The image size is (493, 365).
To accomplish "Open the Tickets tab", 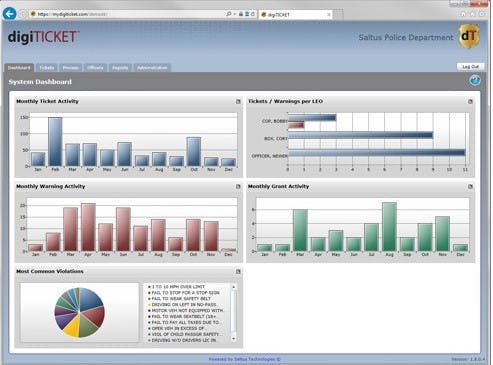I will pos(47,68).
